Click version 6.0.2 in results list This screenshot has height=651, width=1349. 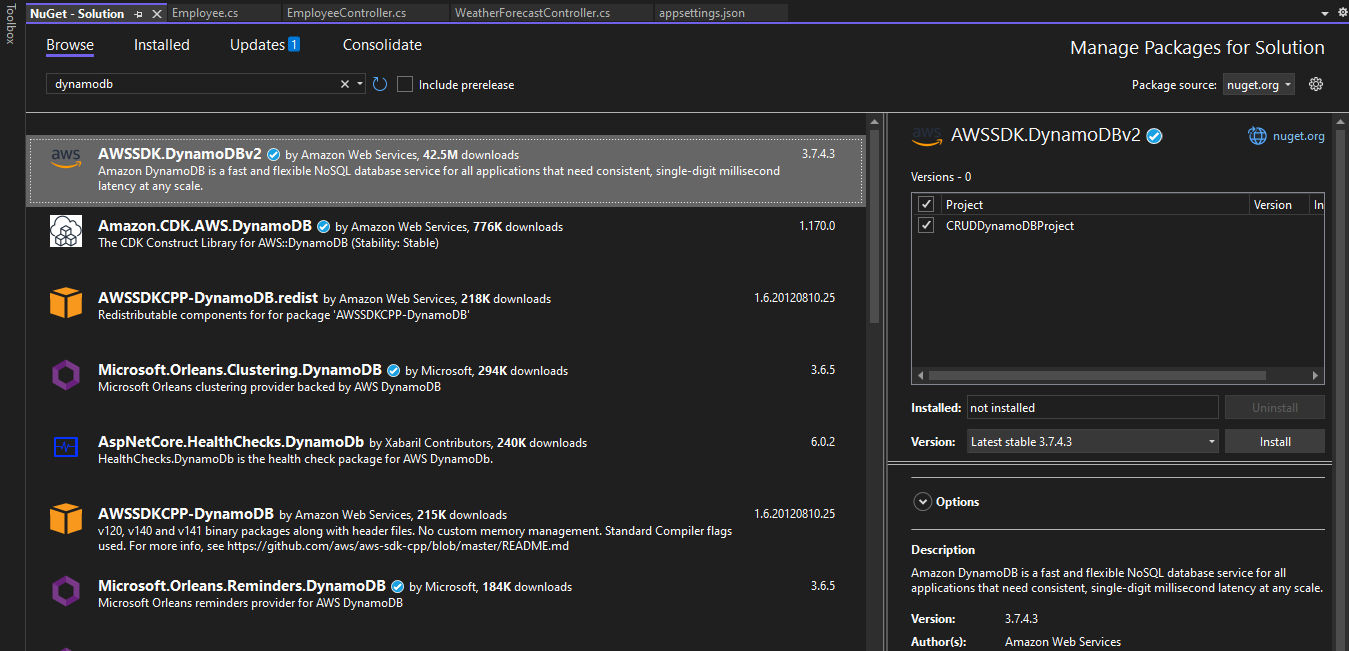click(x=823, y=442)
